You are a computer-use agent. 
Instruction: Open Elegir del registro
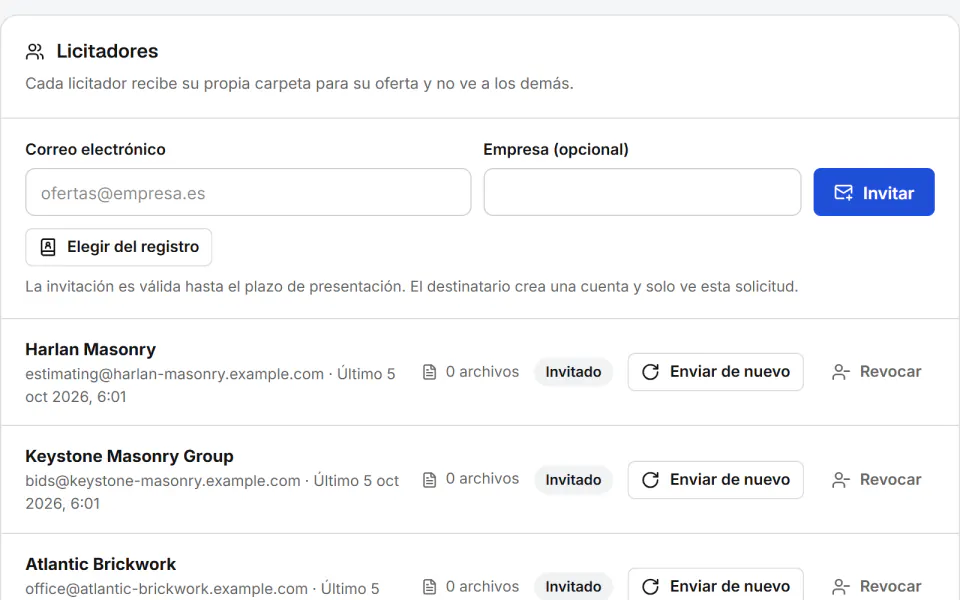(x=119, y=247)
